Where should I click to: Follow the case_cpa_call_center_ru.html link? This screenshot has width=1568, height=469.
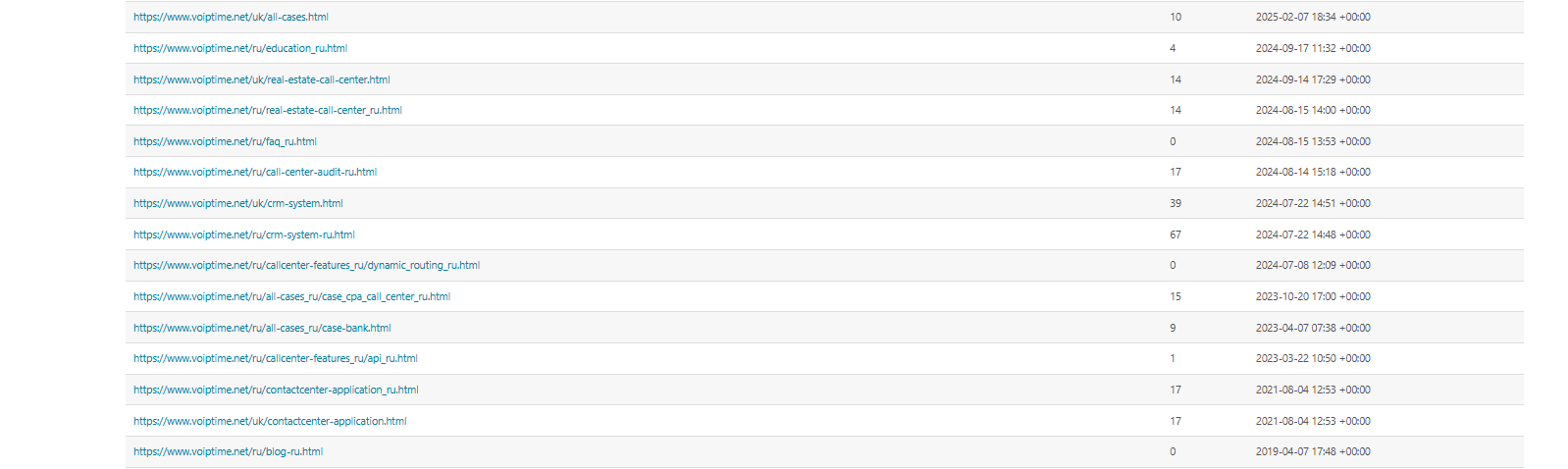tap(291, 296)
